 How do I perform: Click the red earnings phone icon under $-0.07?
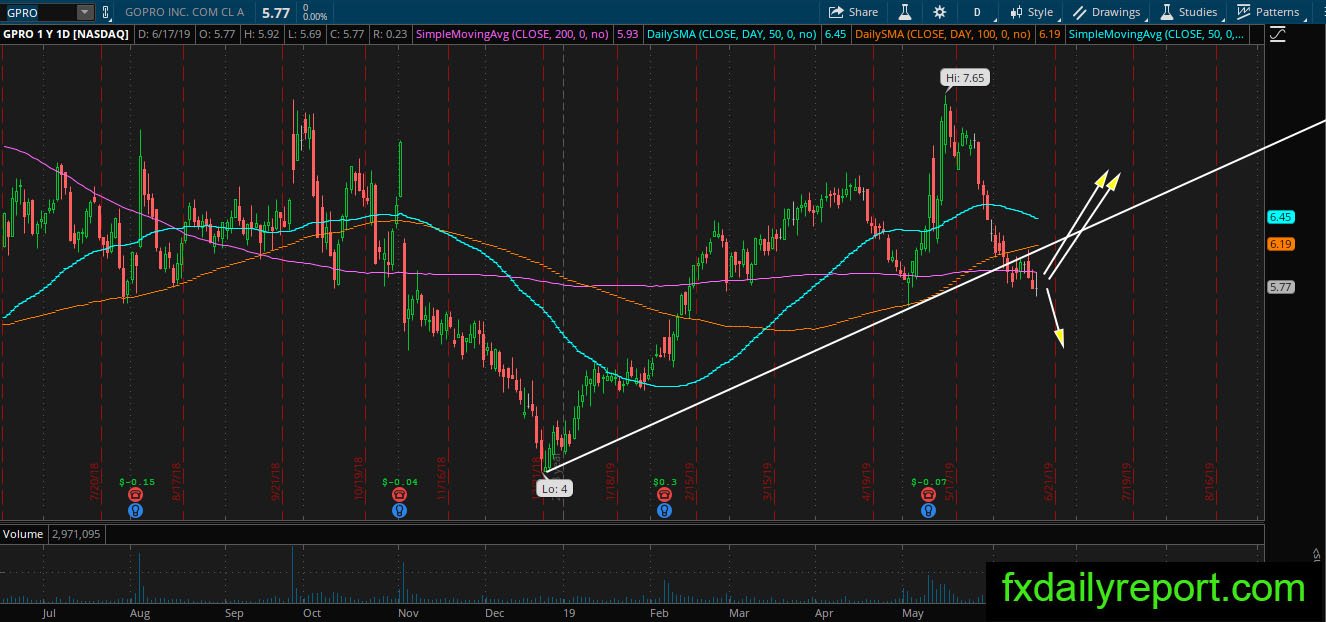929,494
